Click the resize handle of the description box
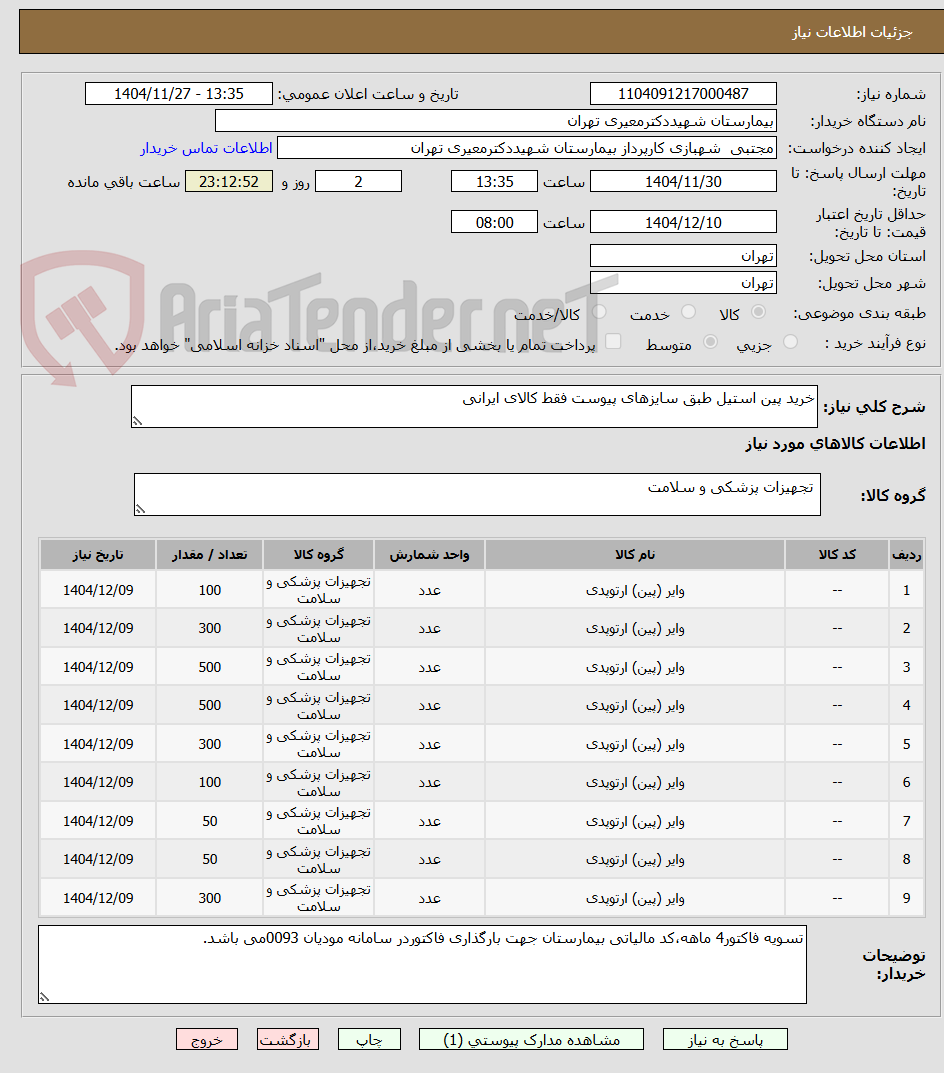Screen dimensions: 944x1073 [138, 422]
